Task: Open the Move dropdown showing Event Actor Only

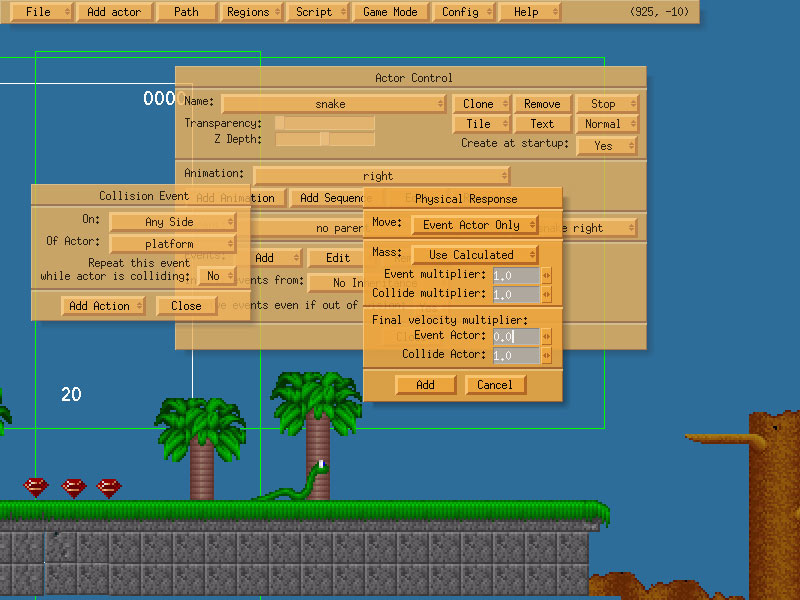Action: point(474,225)
